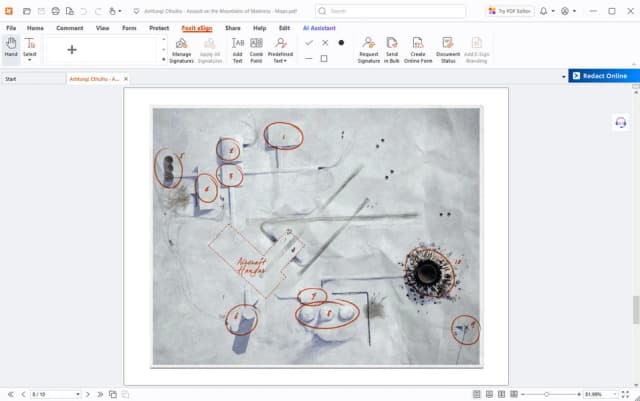Viewport: 640px width, 401px height.
Task: Click the create PDF page icon in title bar
Action: 70,11
